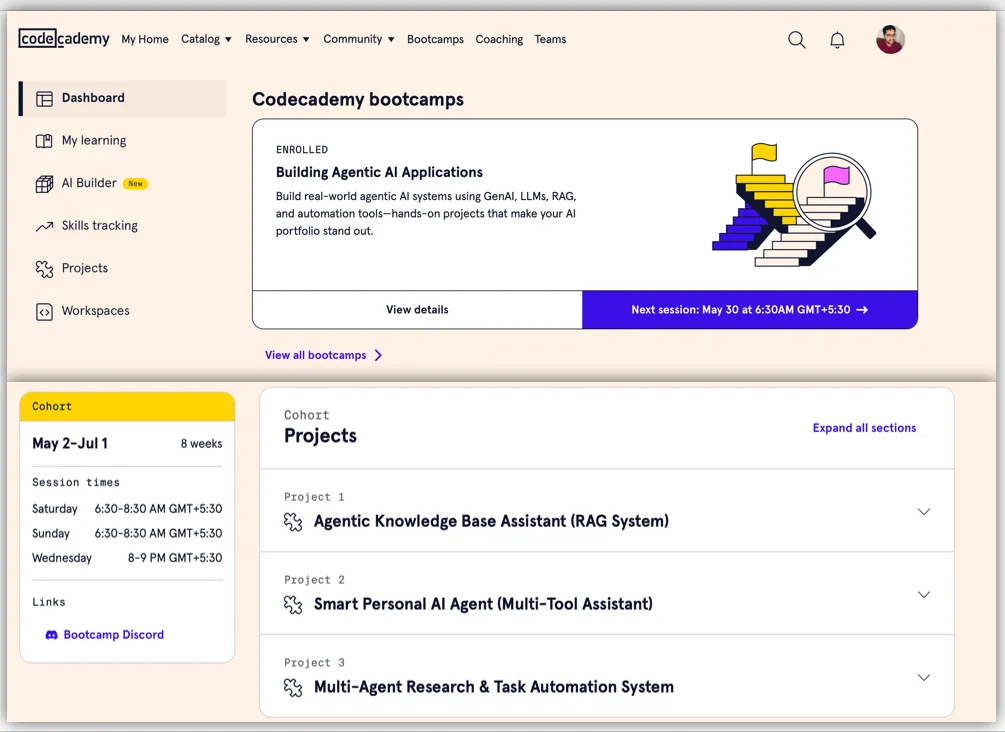
Task: Click the Sunday session time row
Action: (127, 533)
